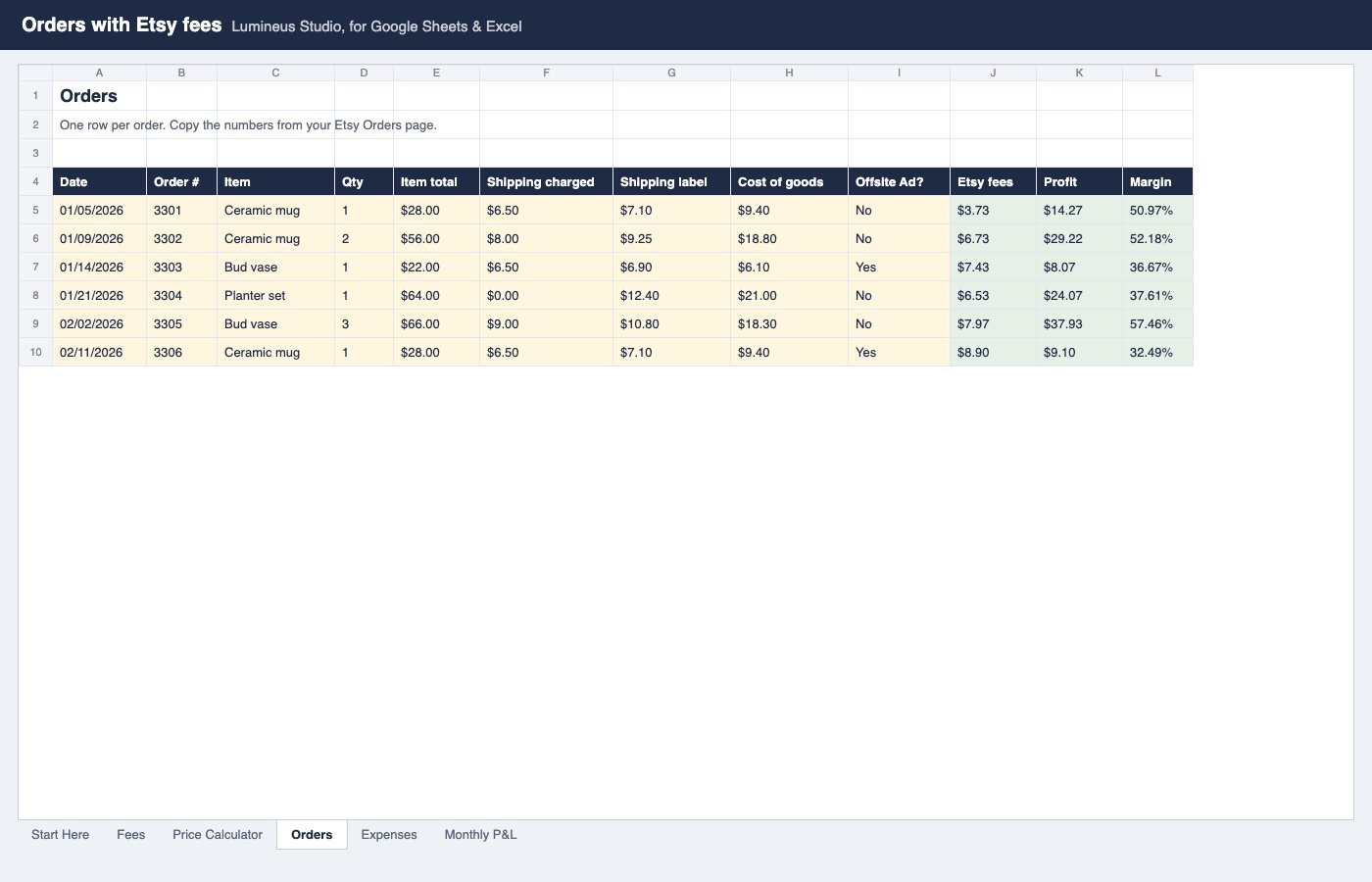Select profit $37.93 cell
The image size is (1372, 882).
pyautogui.click(x=1079, y=324)
